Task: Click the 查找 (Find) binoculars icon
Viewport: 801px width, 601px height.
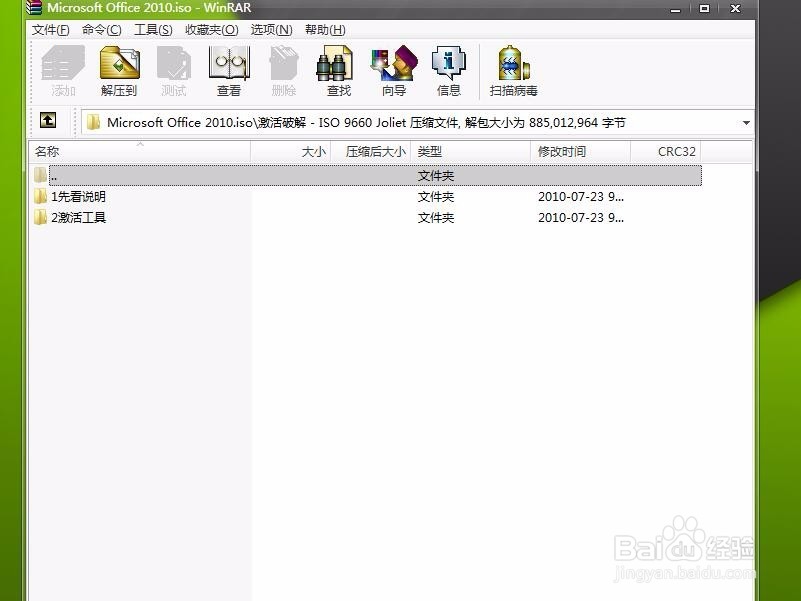Action: click(335, 63)
